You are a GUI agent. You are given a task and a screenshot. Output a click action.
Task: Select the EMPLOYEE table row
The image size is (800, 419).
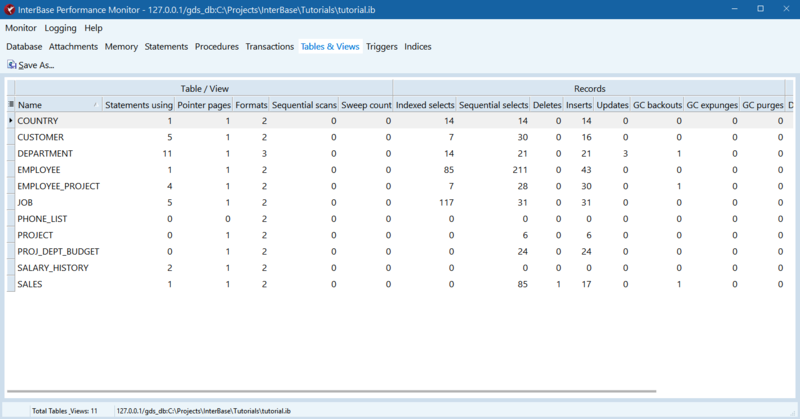pyautogui.click(x=400, y=170)
